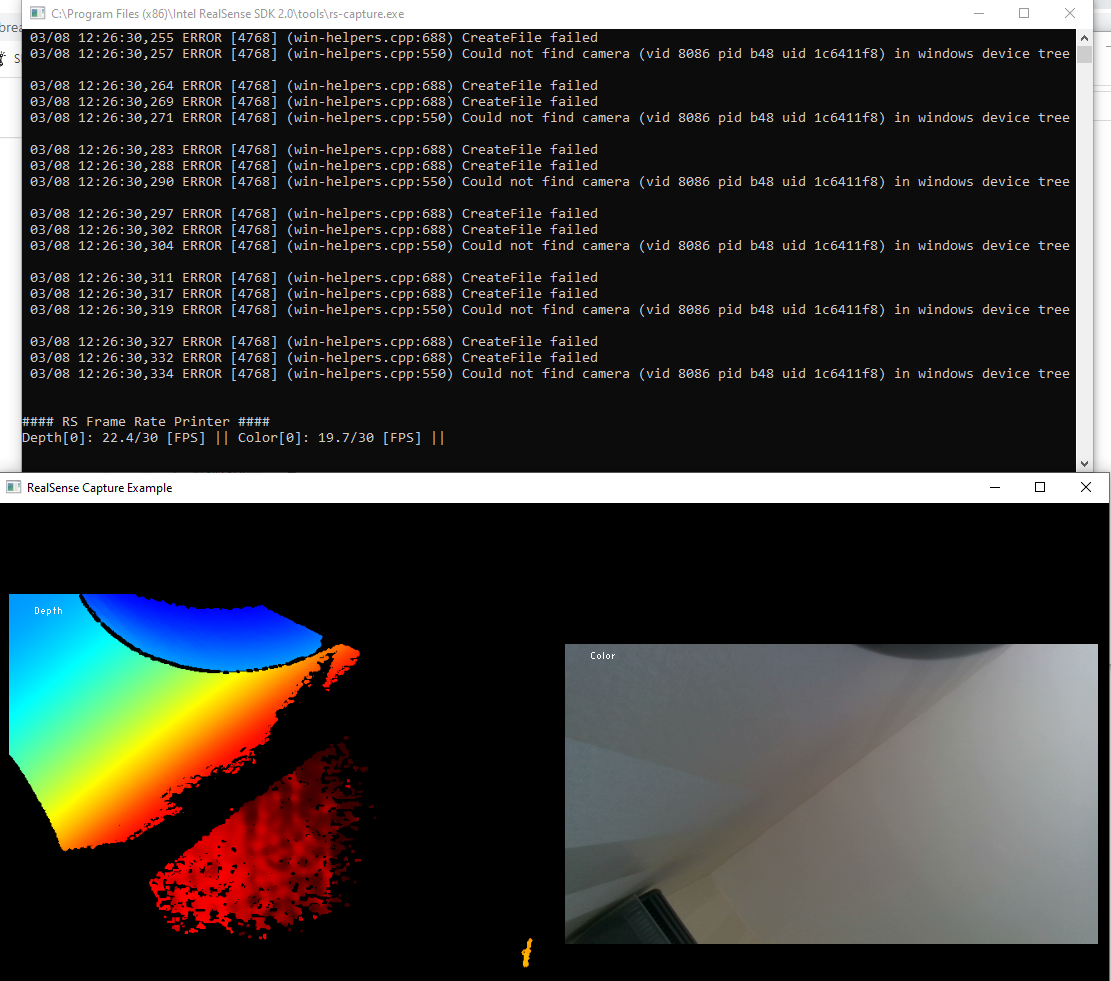Viewport: 1111px width, 981px height.
Task: Click the scrollbar up arrow in the console
Action: [x=1085, y=37]
